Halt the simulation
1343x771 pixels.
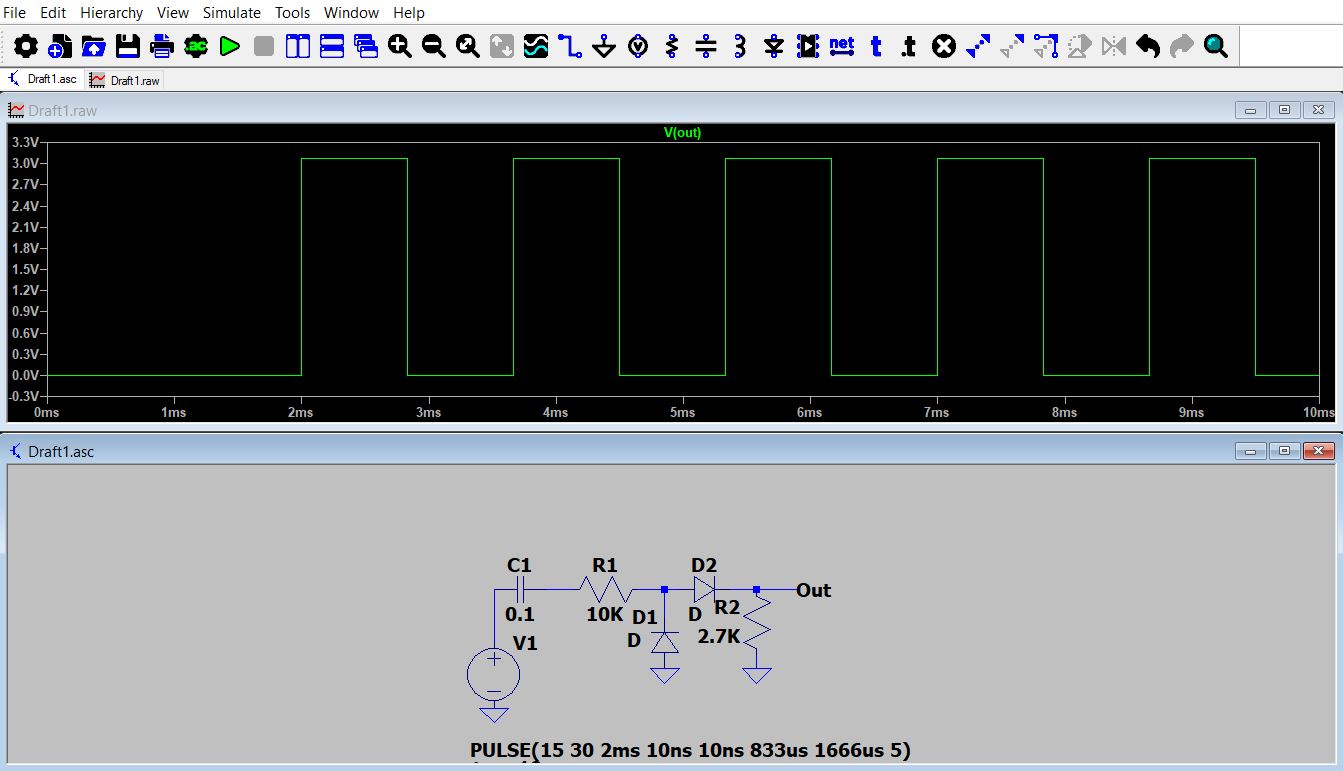tap(262, 45)
